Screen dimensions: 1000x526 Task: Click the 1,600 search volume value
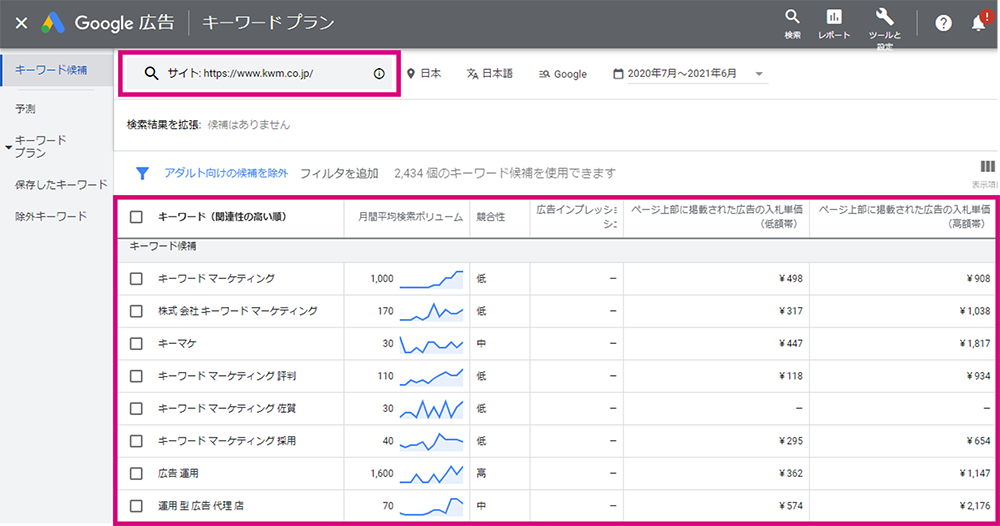coord(381,474)
